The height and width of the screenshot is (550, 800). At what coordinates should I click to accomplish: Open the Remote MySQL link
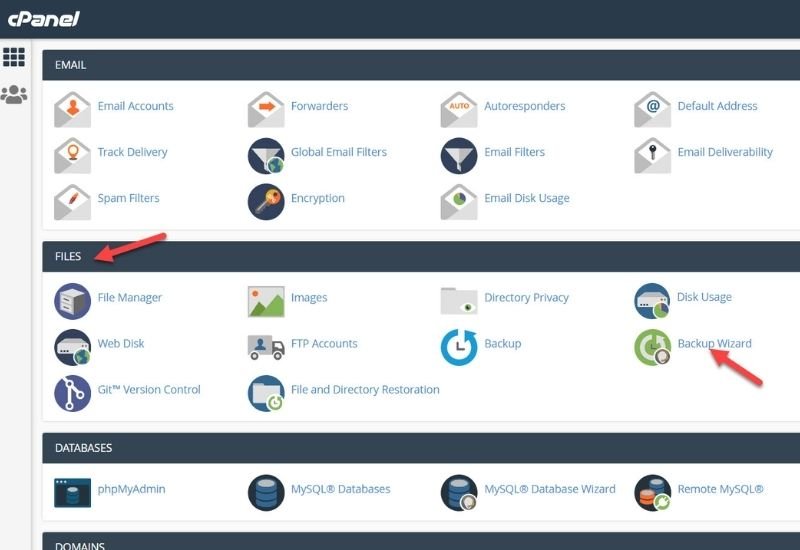pyautogui.click(x=720, y=489)
